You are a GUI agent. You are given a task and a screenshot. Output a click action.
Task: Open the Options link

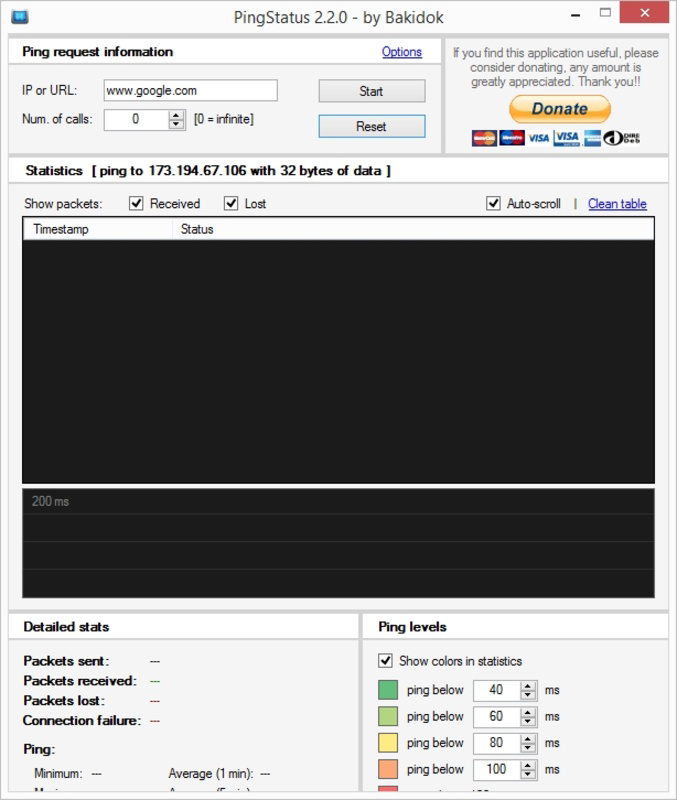coord(402,52)
